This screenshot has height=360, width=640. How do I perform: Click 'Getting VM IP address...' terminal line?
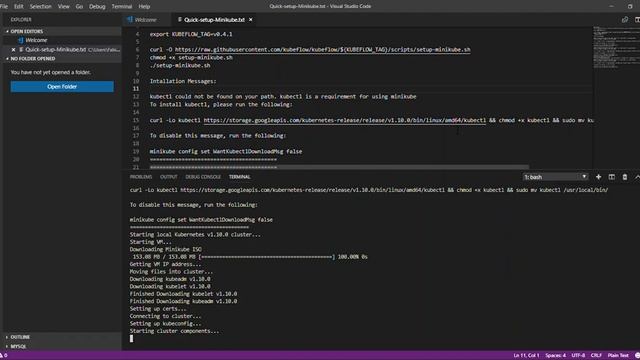coord(165,264)
